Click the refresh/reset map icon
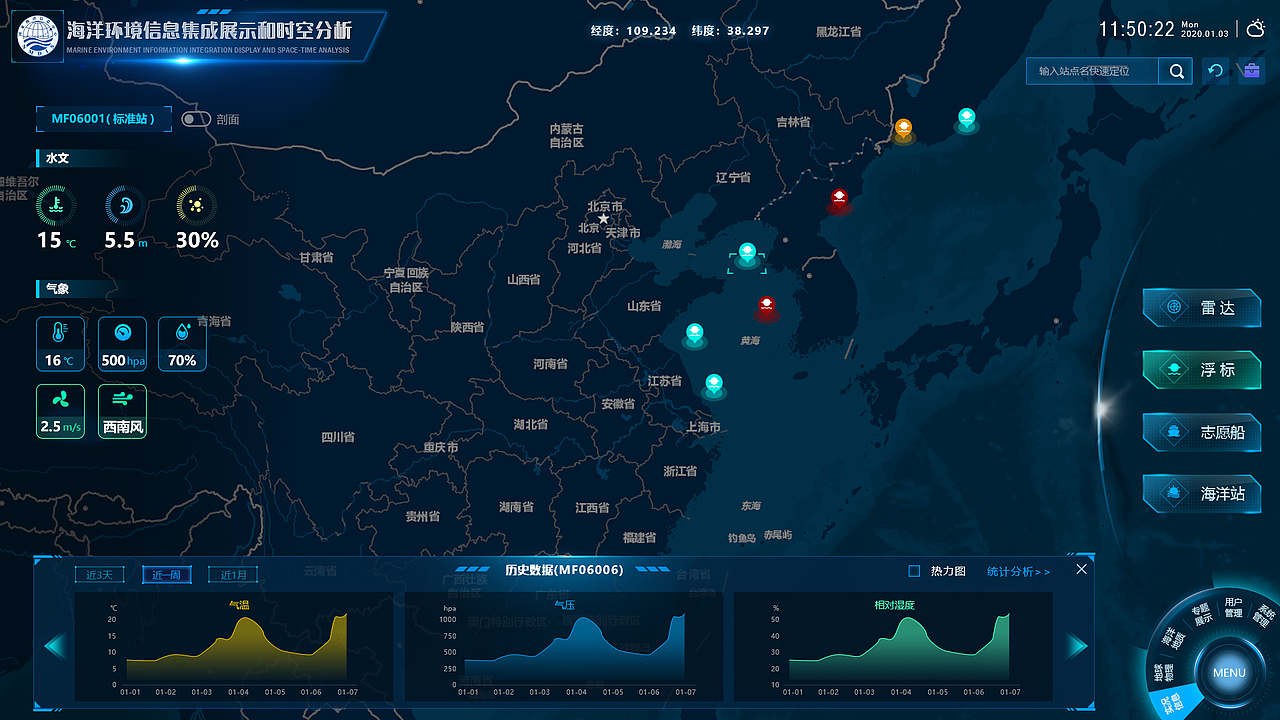Screen dimensions: 1280x720 pyautogui.click(x=1216, y=71)
